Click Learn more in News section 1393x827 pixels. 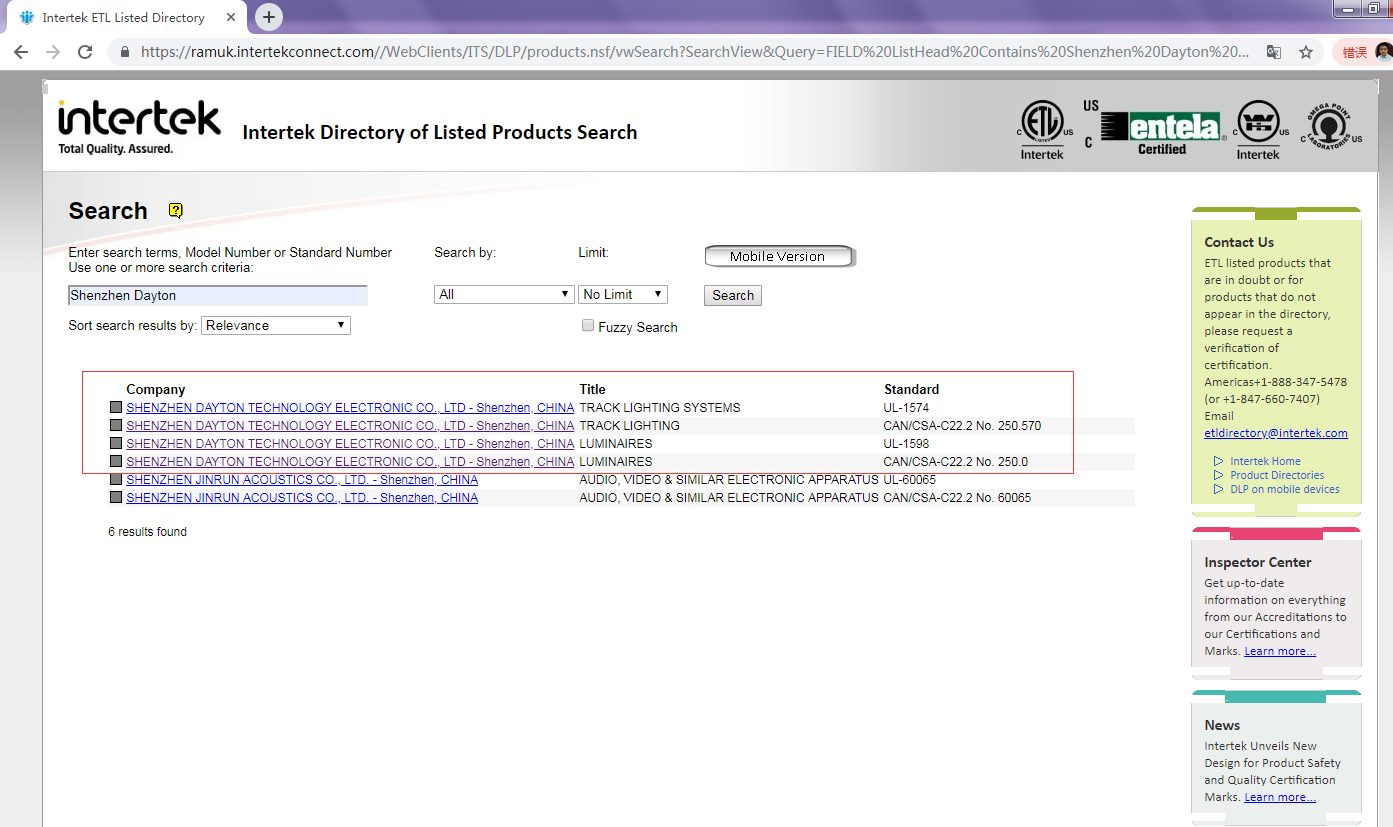pos(1280,797)
